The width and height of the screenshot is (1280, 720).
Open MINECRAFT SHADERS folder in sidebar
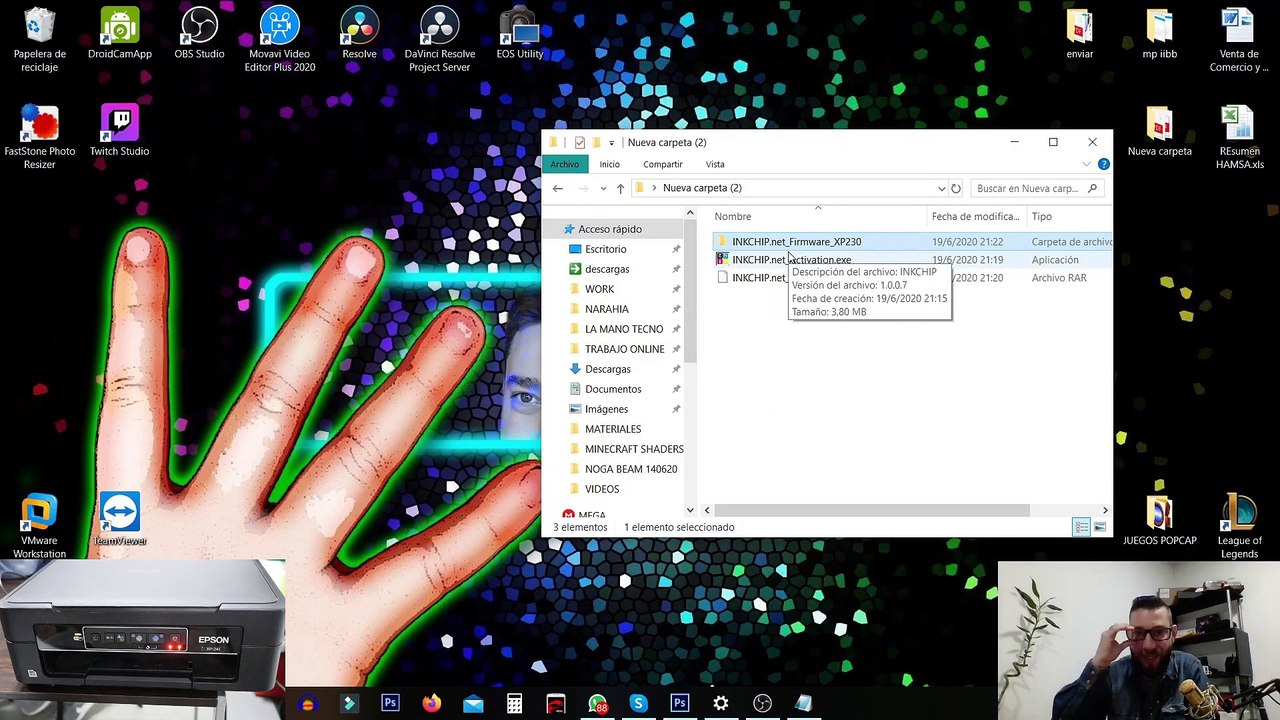634,449
